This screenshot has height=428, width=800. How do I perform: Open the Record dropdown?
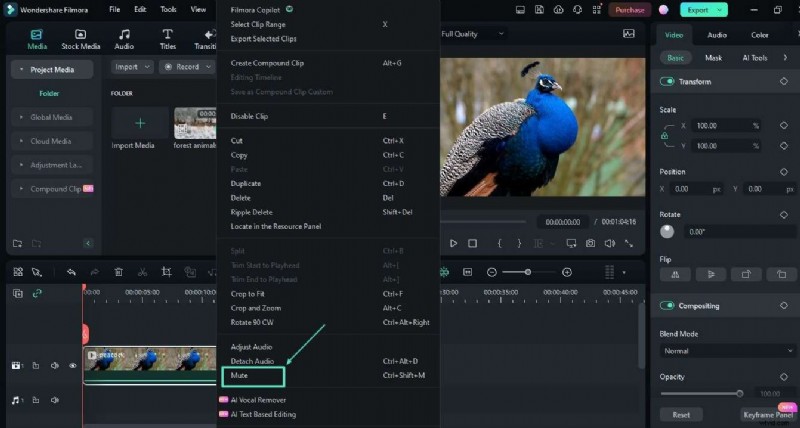pyautogui.click(x=187, y=67)
